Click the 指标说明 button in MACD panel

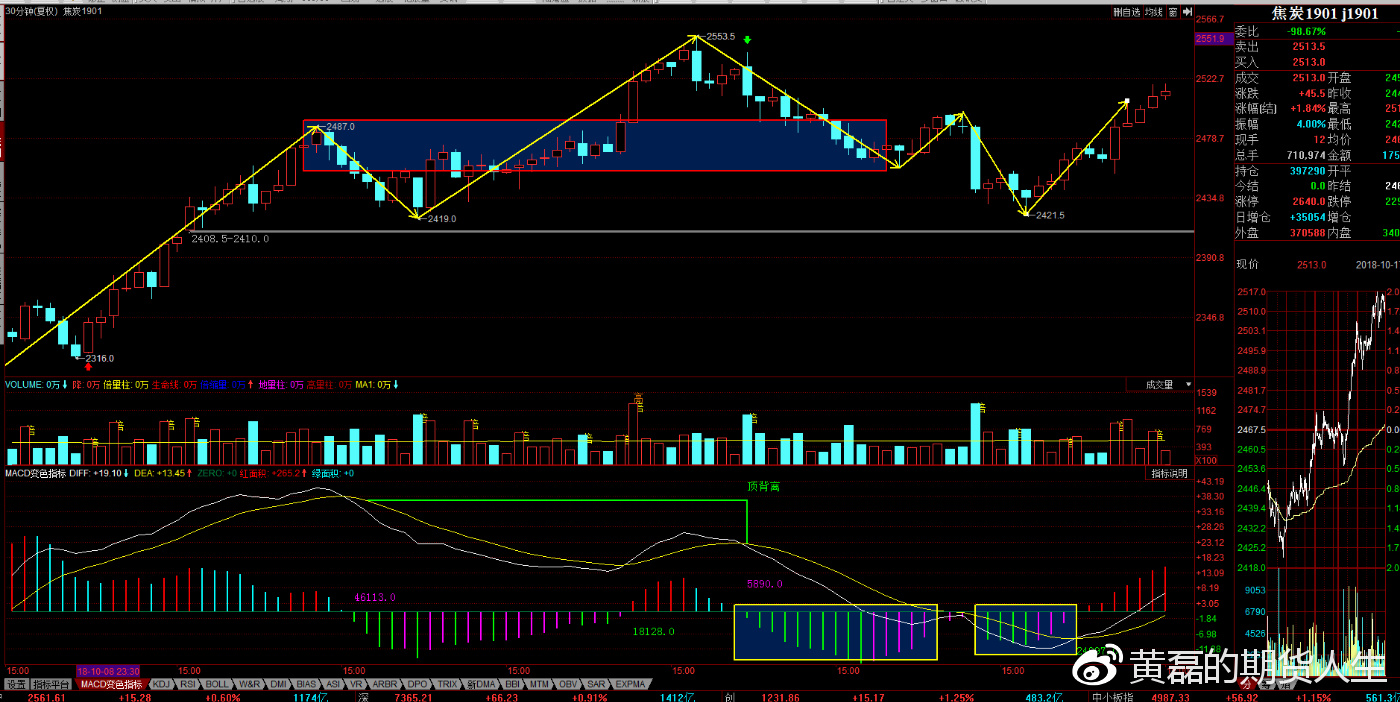click(1169, 472)
